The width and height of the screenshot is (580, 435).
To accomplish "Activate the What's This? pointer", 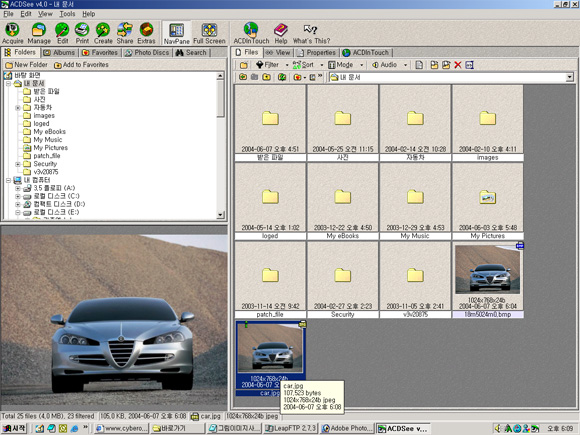I will point(311,33).
